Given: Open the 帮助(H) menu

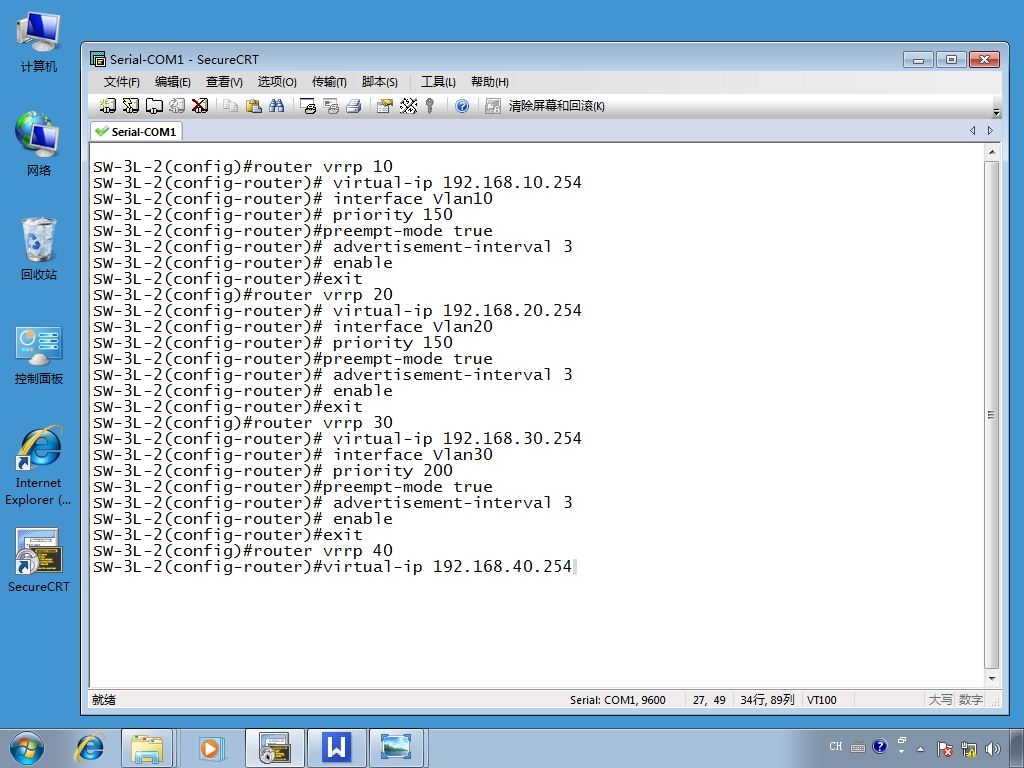Looking at the screenshot, I should (x=490, y=82).
